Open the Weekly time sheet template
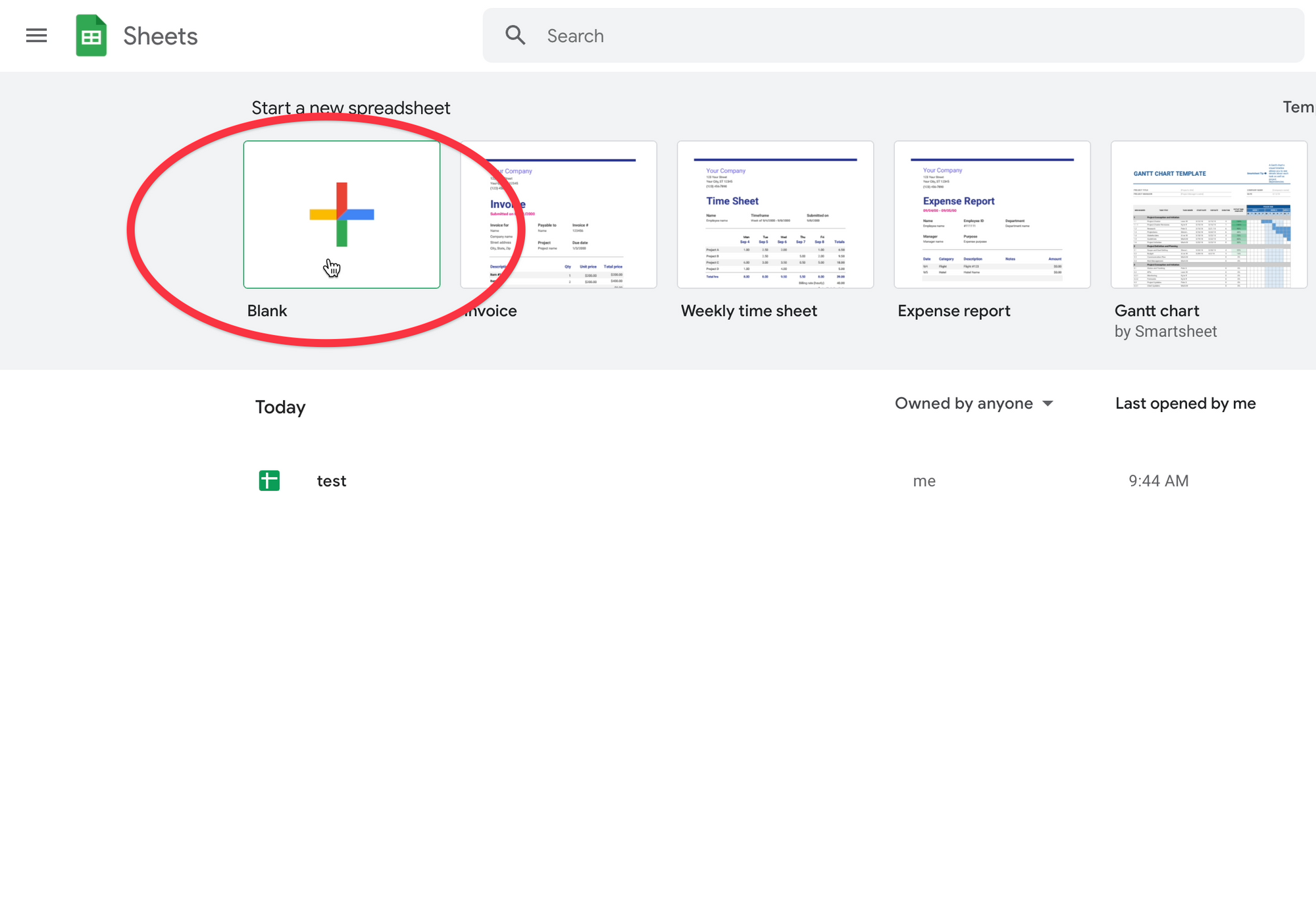This screenshot has height=911, width=1316. pyautogui.click(x=775, y=214)
